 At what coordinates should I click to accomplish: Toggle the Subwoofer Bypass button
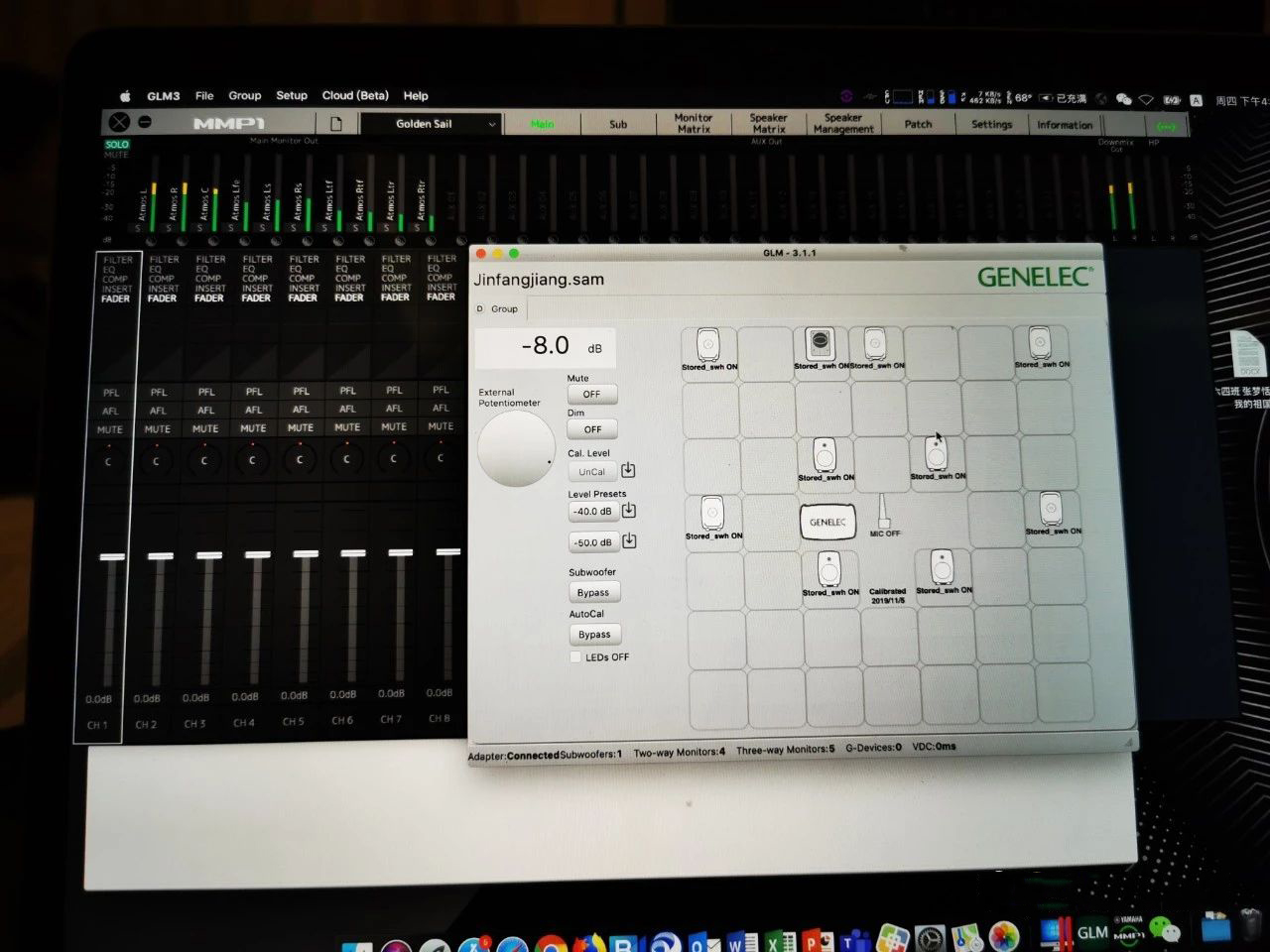point(593,592)
